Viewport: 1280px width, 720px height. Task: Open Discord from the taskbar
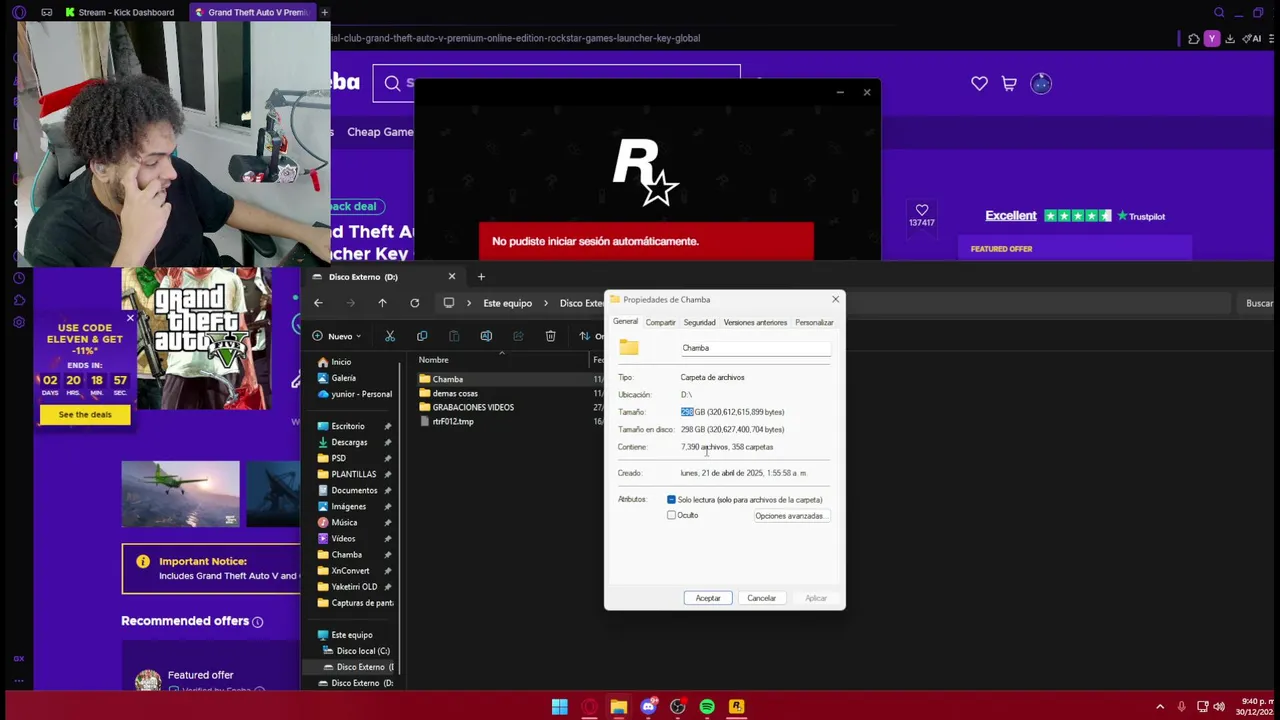click(648, 707)
